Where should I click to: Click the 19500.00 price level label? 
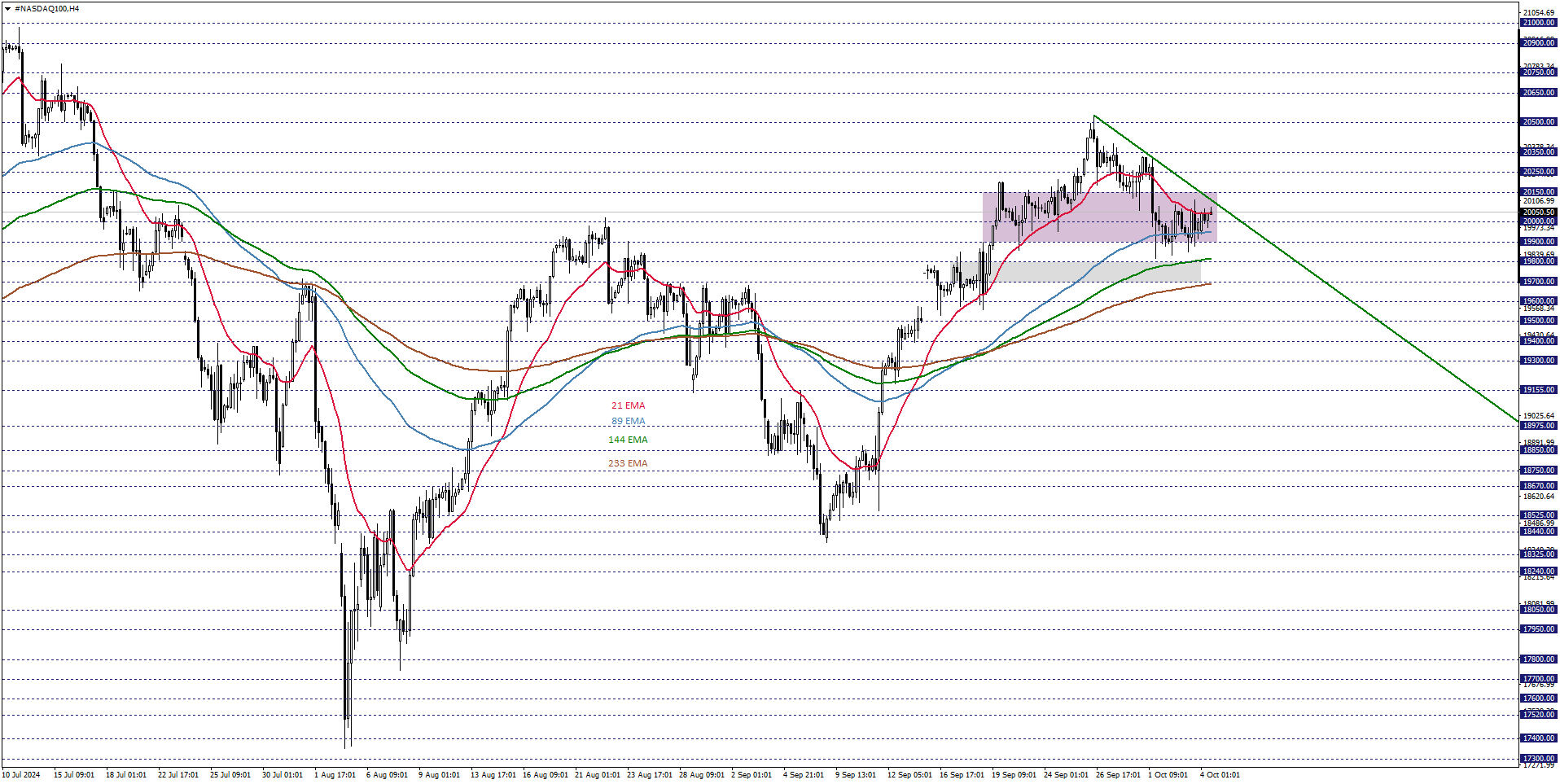pyautogui.click(x=1539, y=321)
